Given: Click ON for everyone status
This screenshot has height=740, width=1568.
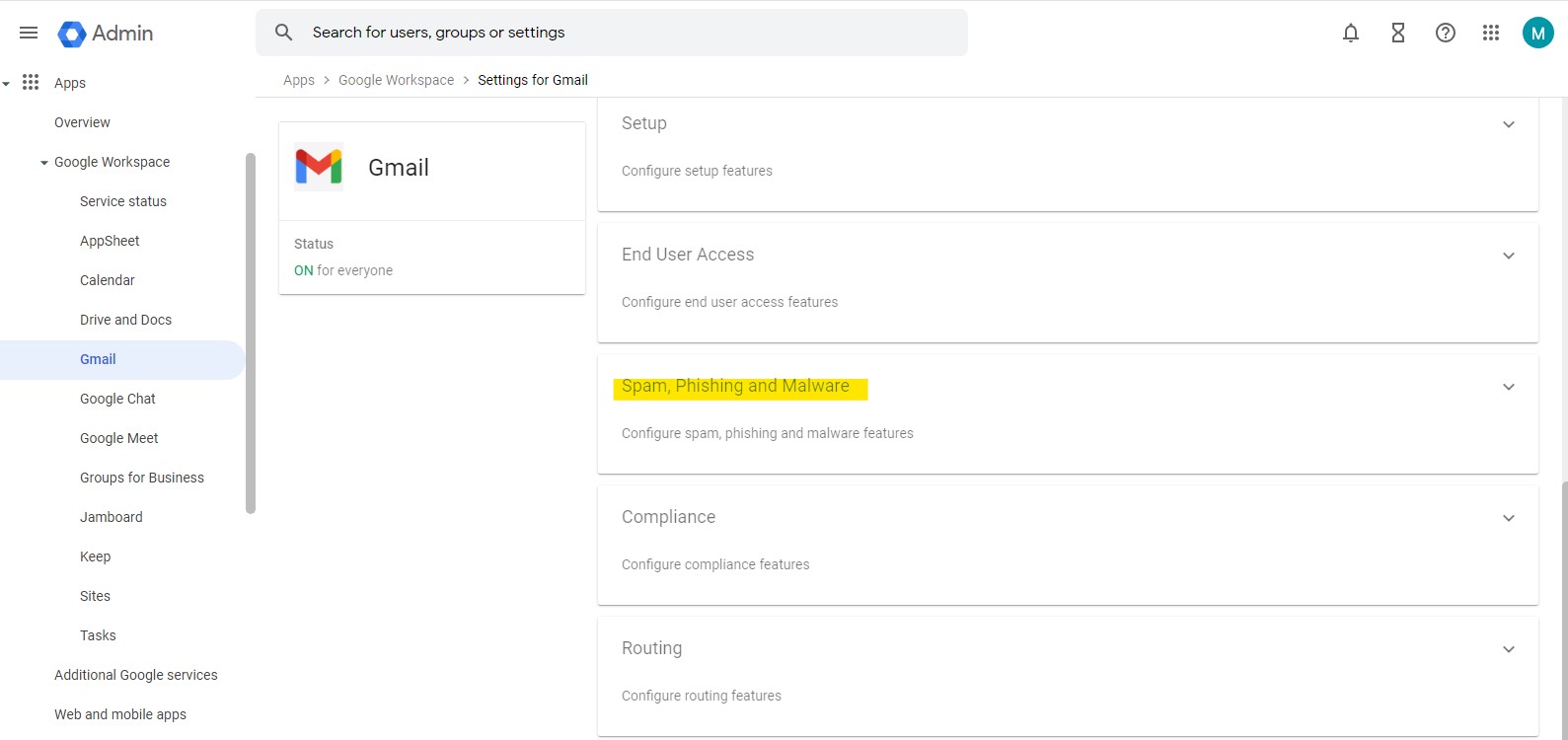Looking at the screenshot, I should coord(343,270).
